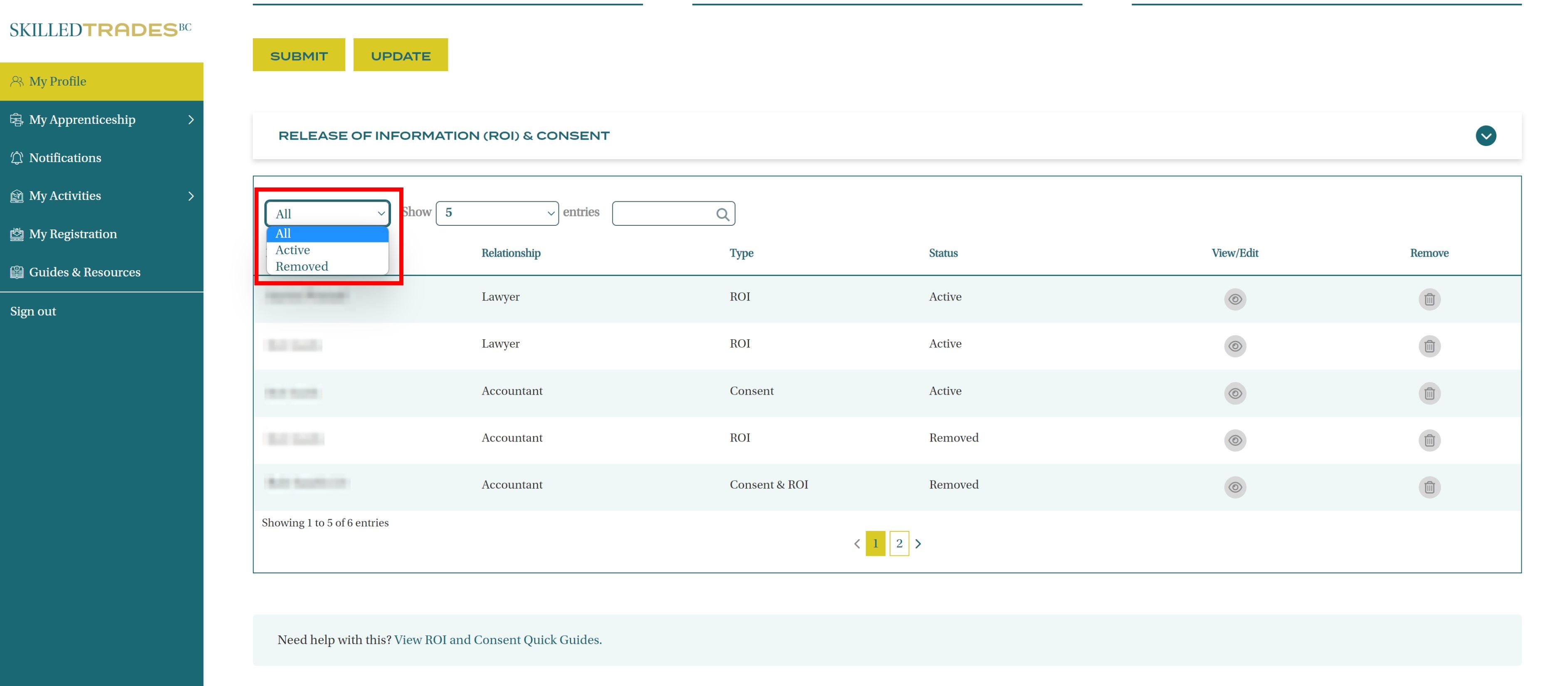Click the search magnifier icon
Screen dimensions: 1568x686
click(722, 214)
